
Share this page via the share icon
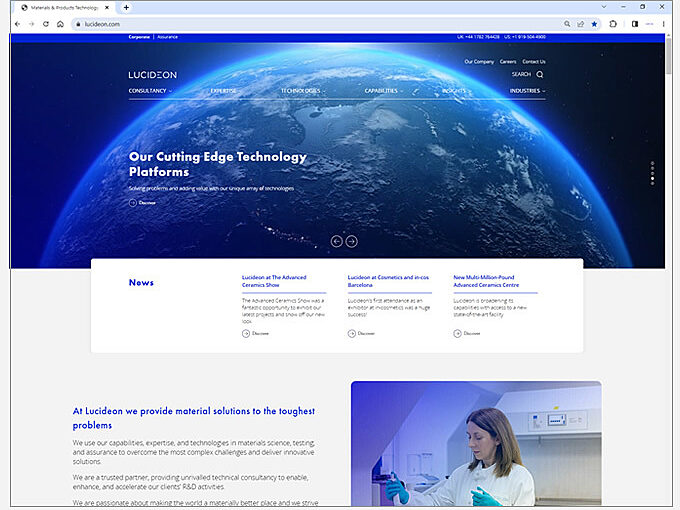pos(581,24)
